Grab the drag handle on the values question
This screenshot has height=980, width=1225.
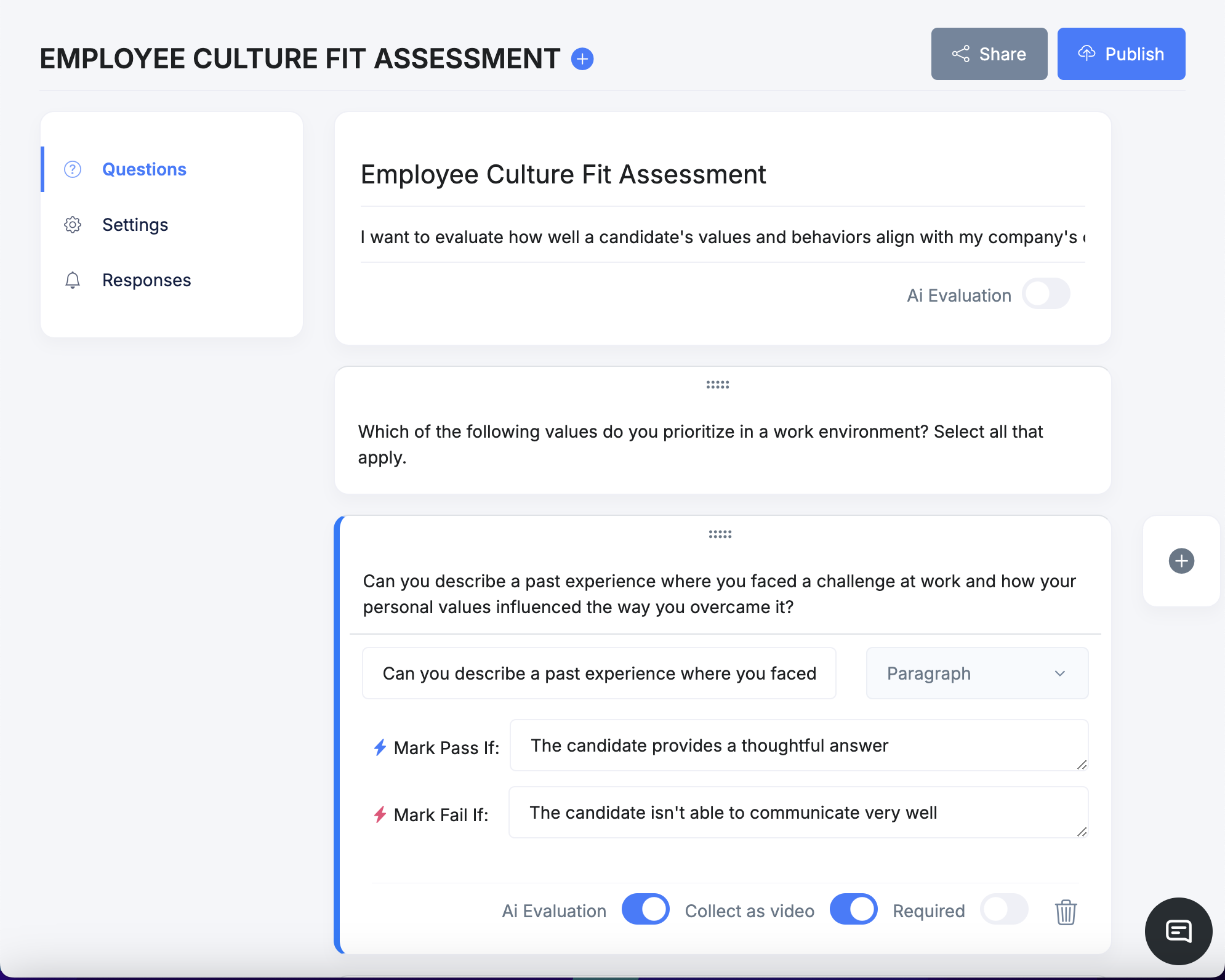tap(717, 385)
